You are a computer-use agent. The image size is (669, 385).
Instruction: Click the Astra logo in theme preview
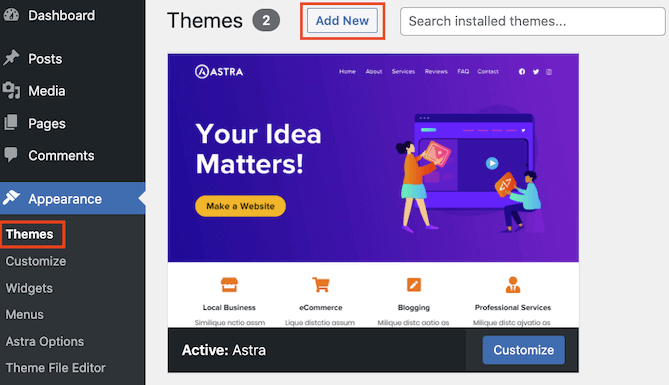[219, 72]
